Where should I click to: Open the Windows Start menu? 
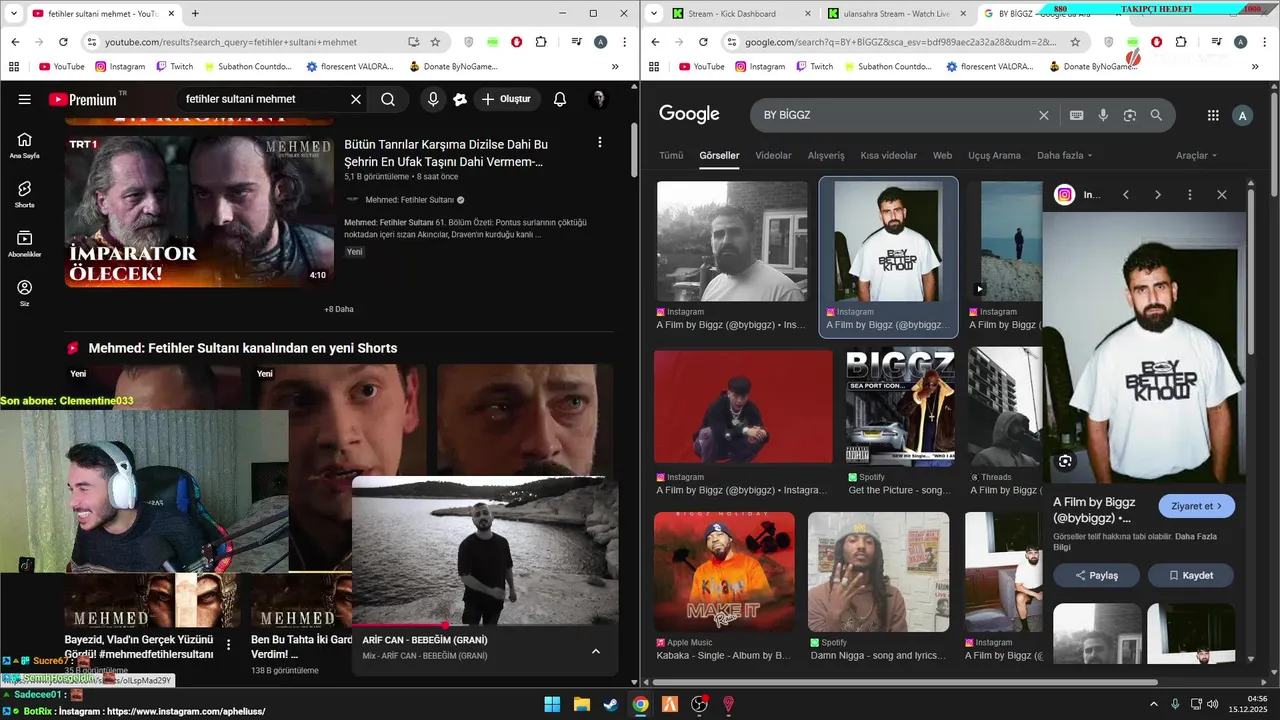point(552,704)
